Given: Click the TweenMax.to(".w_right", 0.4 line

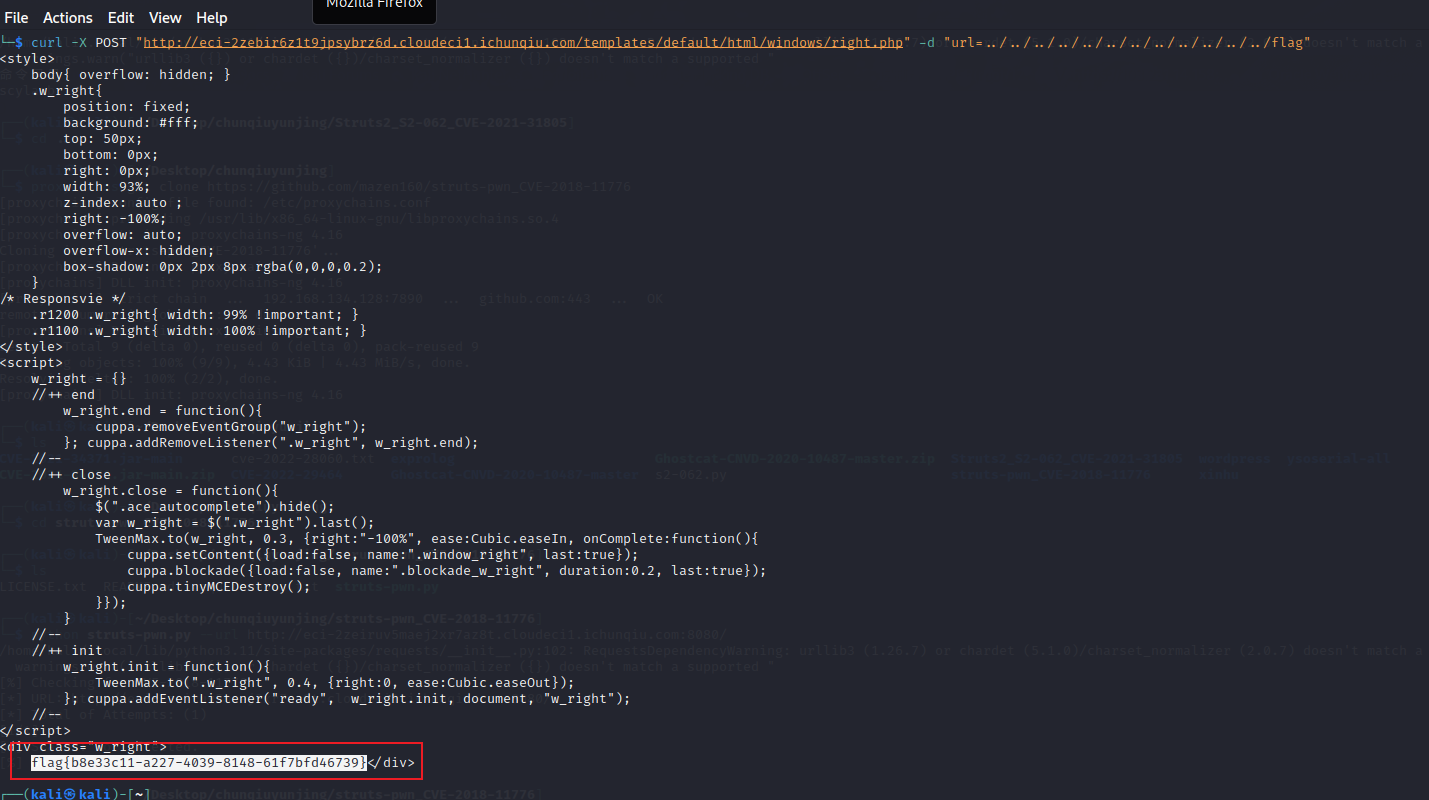Looking at the screenshot, I should coord(335,683).
